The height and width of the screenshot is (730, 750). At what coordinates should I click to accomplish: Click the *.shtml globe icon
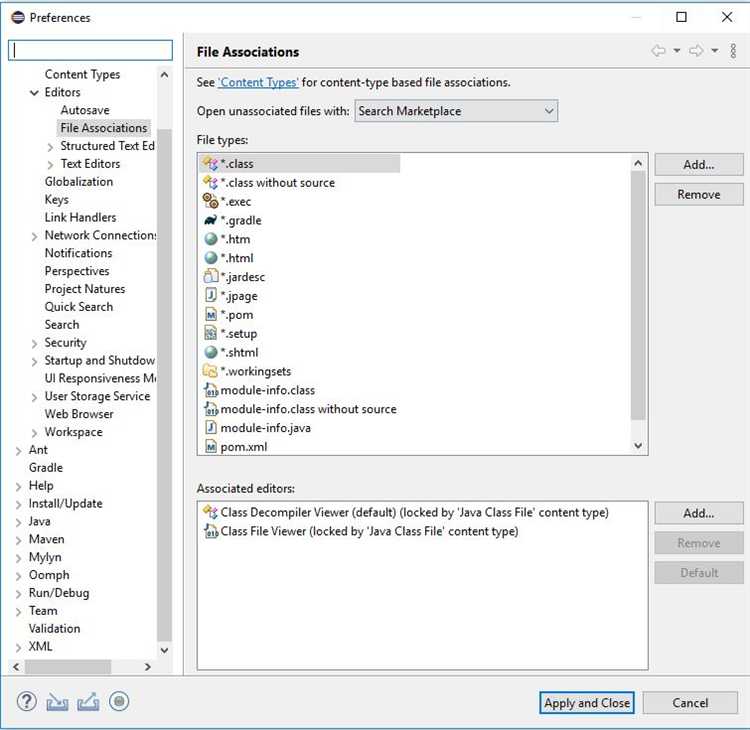(210, 352)
